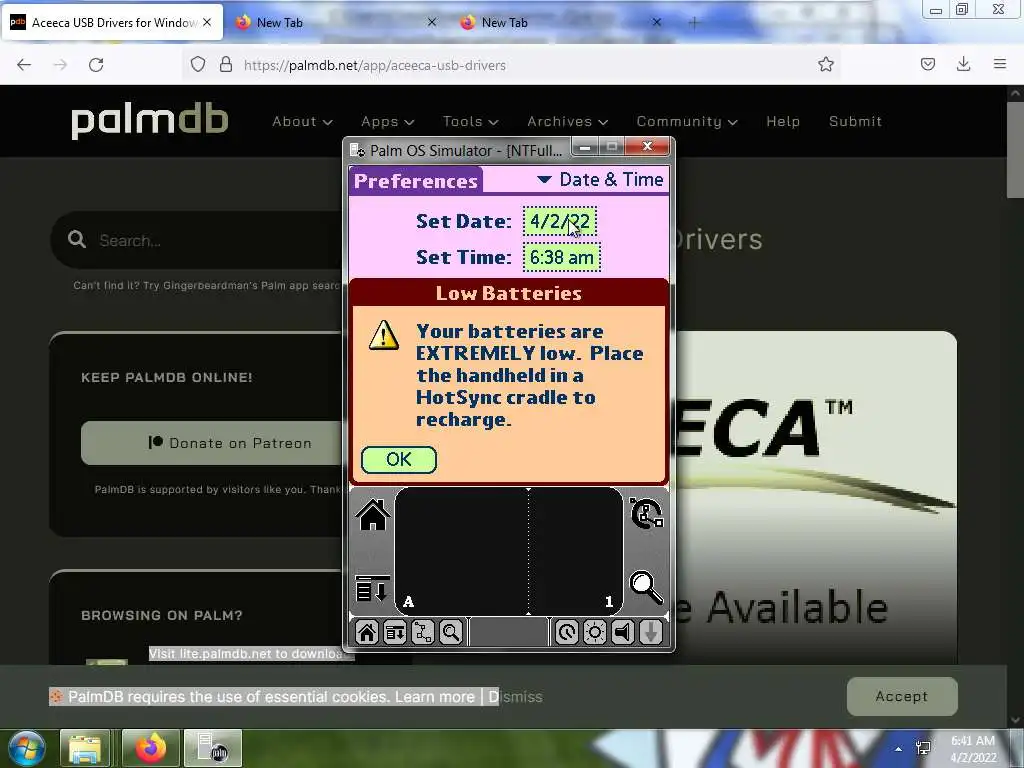
Task: Click Palm Simulator taskbar button
Action: point(213,748)
